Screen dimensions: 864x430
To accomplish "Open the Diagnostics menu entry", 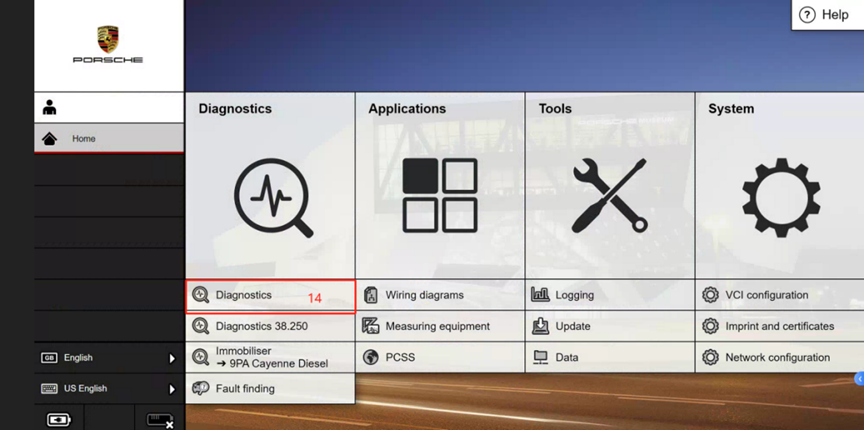I will [x=271, y=297].
